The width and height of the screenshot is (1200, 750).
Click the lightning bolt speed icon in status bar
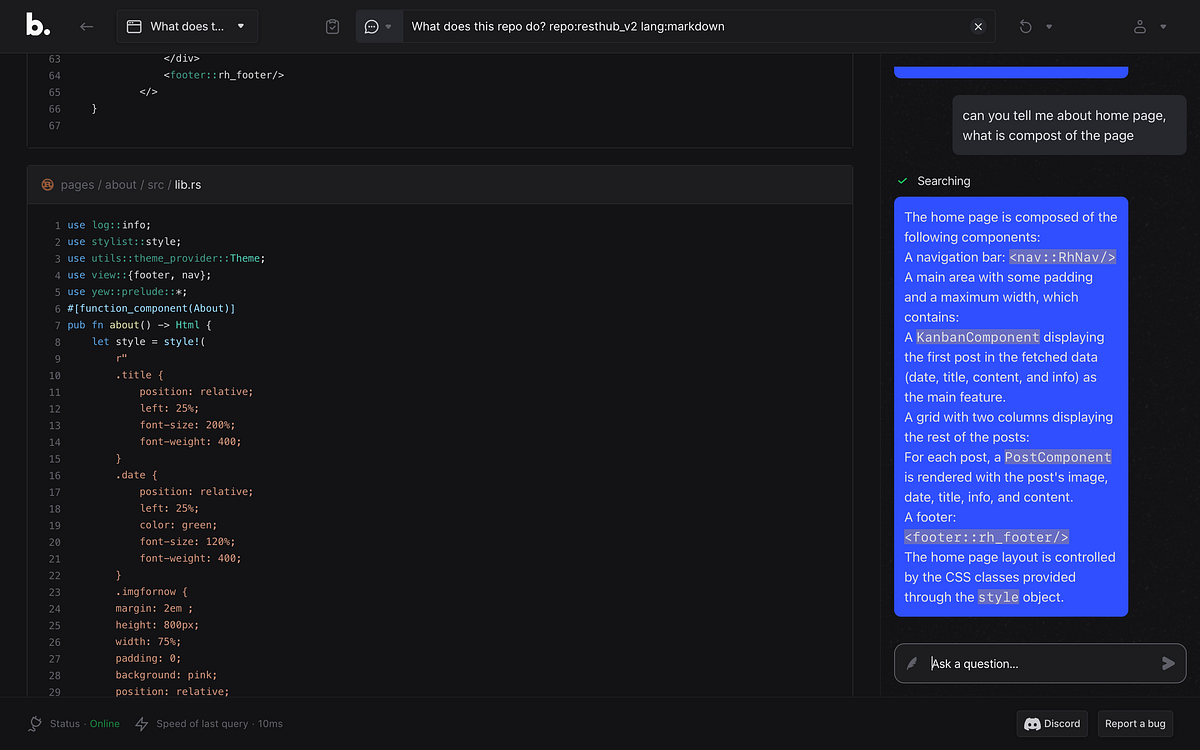tap(142, 723)
